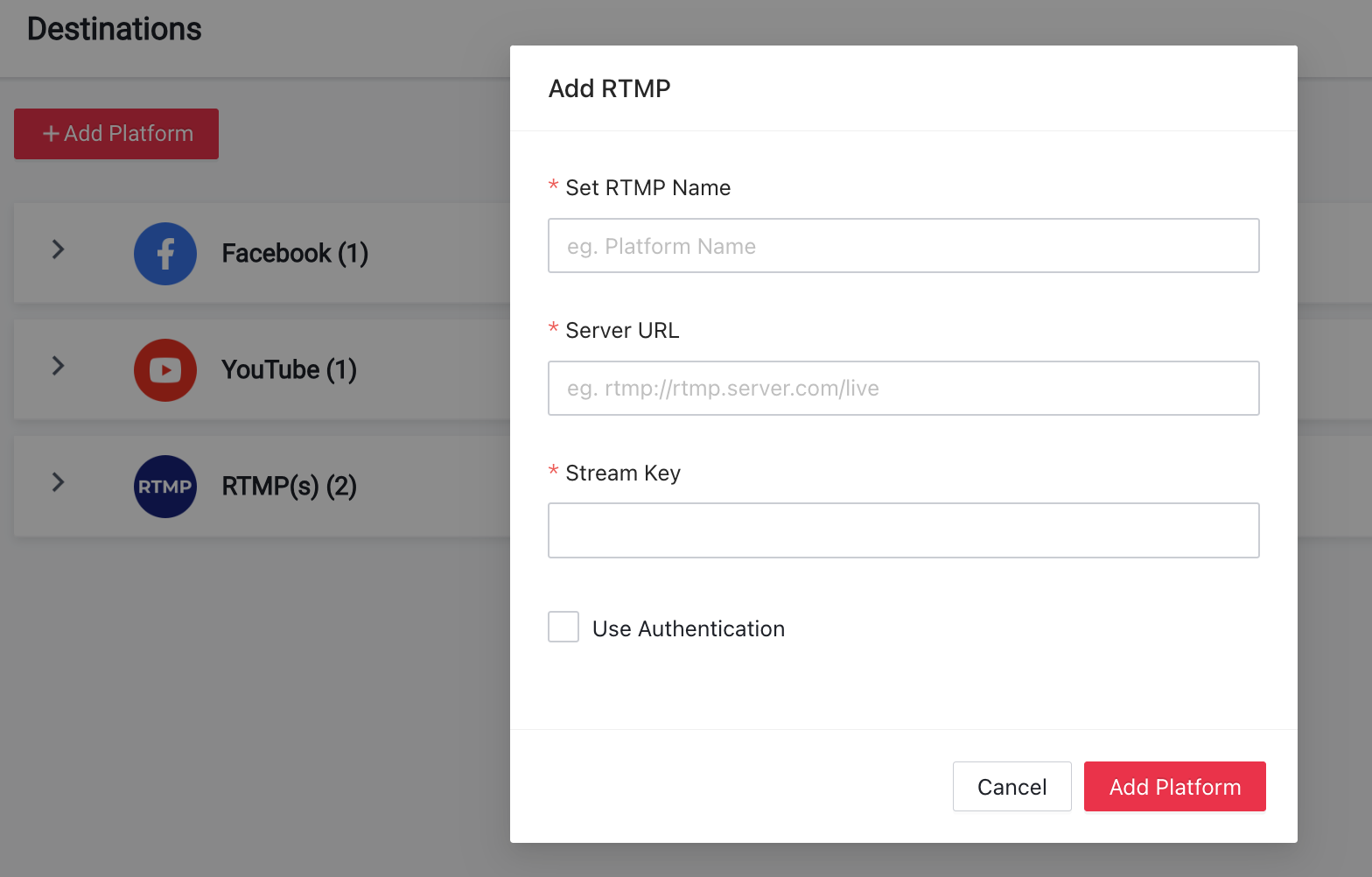Viewport: 1372px width, 877px height.
Task: Click the plus icon on Add Platform
Action: pyautogui.click(x=52, y=134)
